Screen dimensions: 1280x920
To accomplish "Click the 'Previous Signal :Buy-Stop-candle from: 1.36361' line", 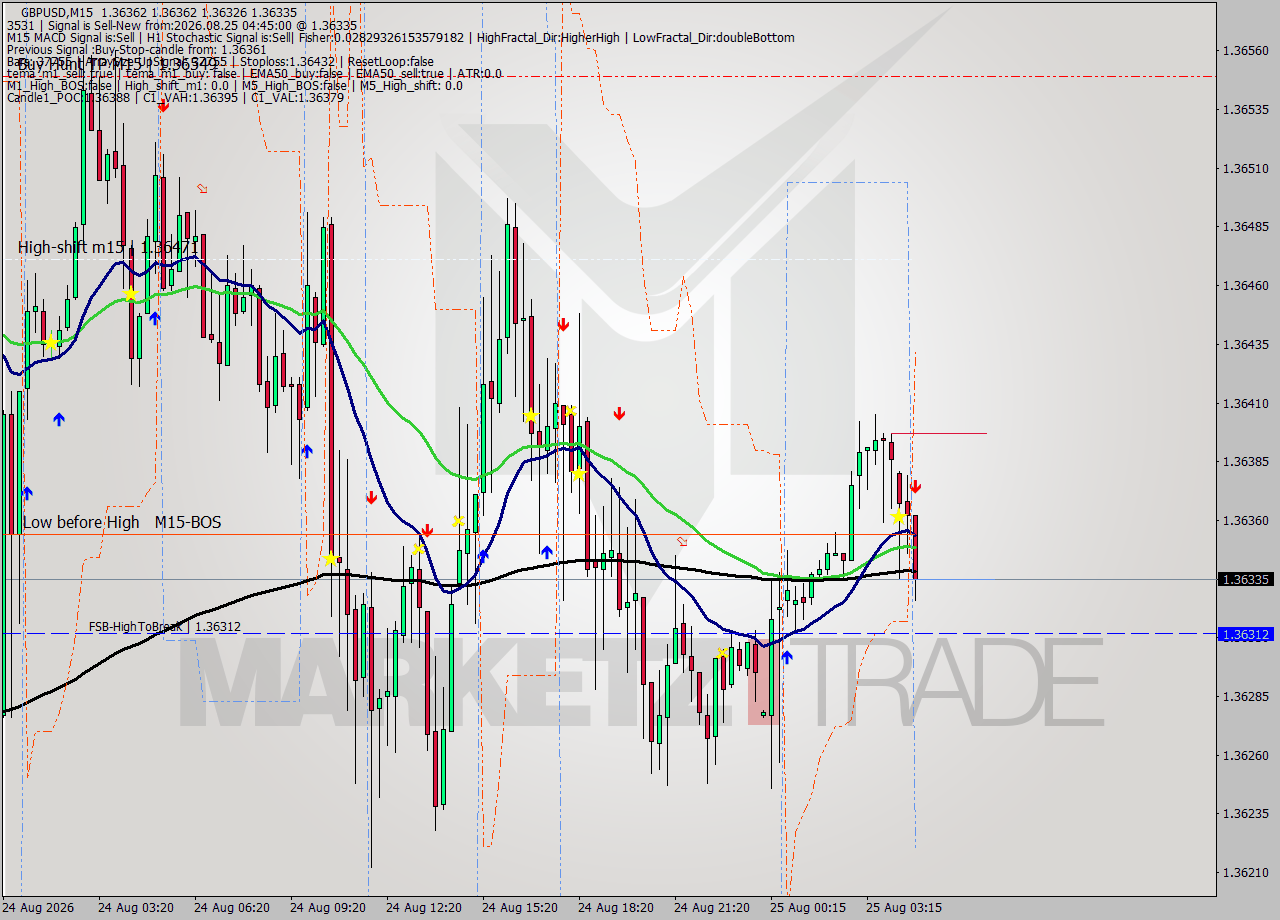I will pos(137,49).
